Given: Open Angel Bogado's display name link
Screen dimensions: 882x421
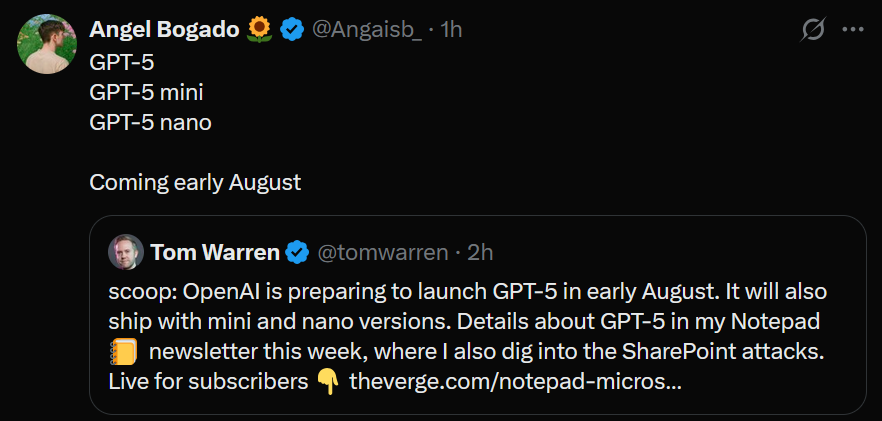Looking at the screenshot, I should point(164,30).
